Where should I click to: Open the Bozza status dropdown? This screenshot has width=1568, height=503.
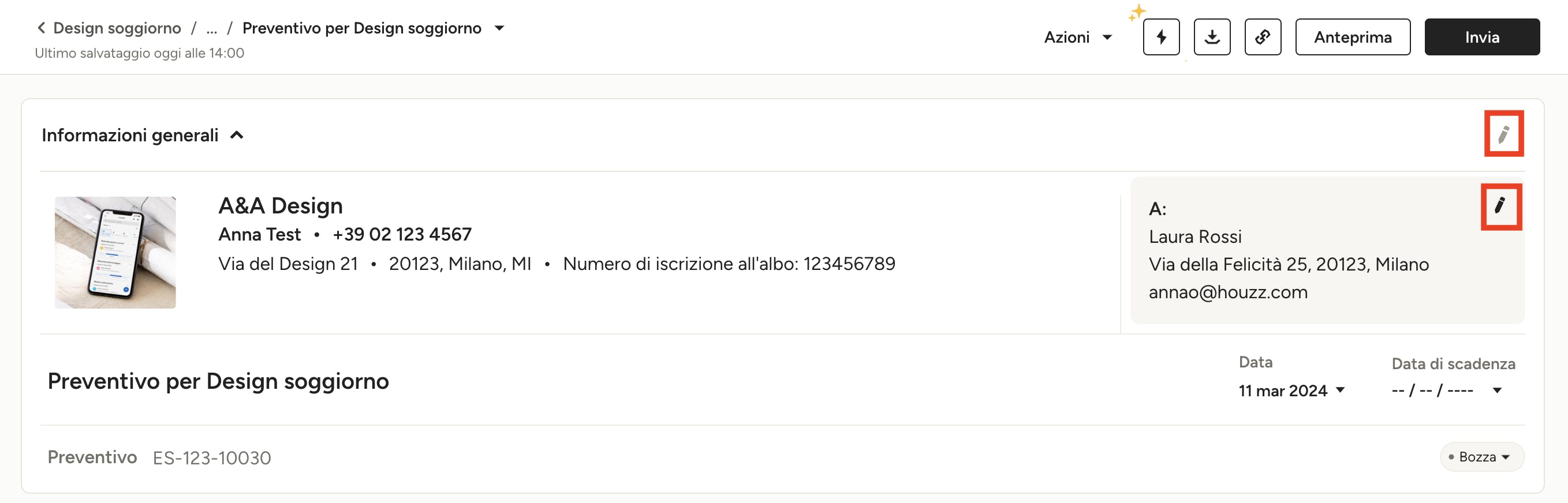tap(1481, 457)
